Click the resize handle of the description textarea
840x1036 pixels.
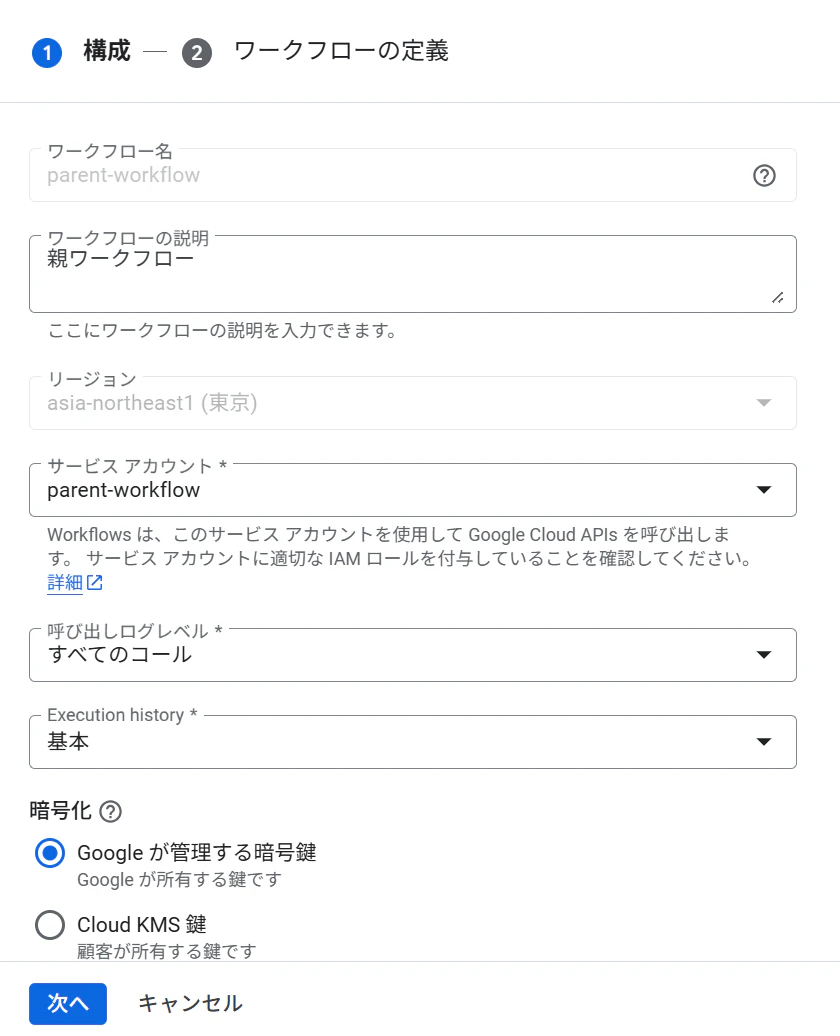pyautogui.click(x=778, y=298)
